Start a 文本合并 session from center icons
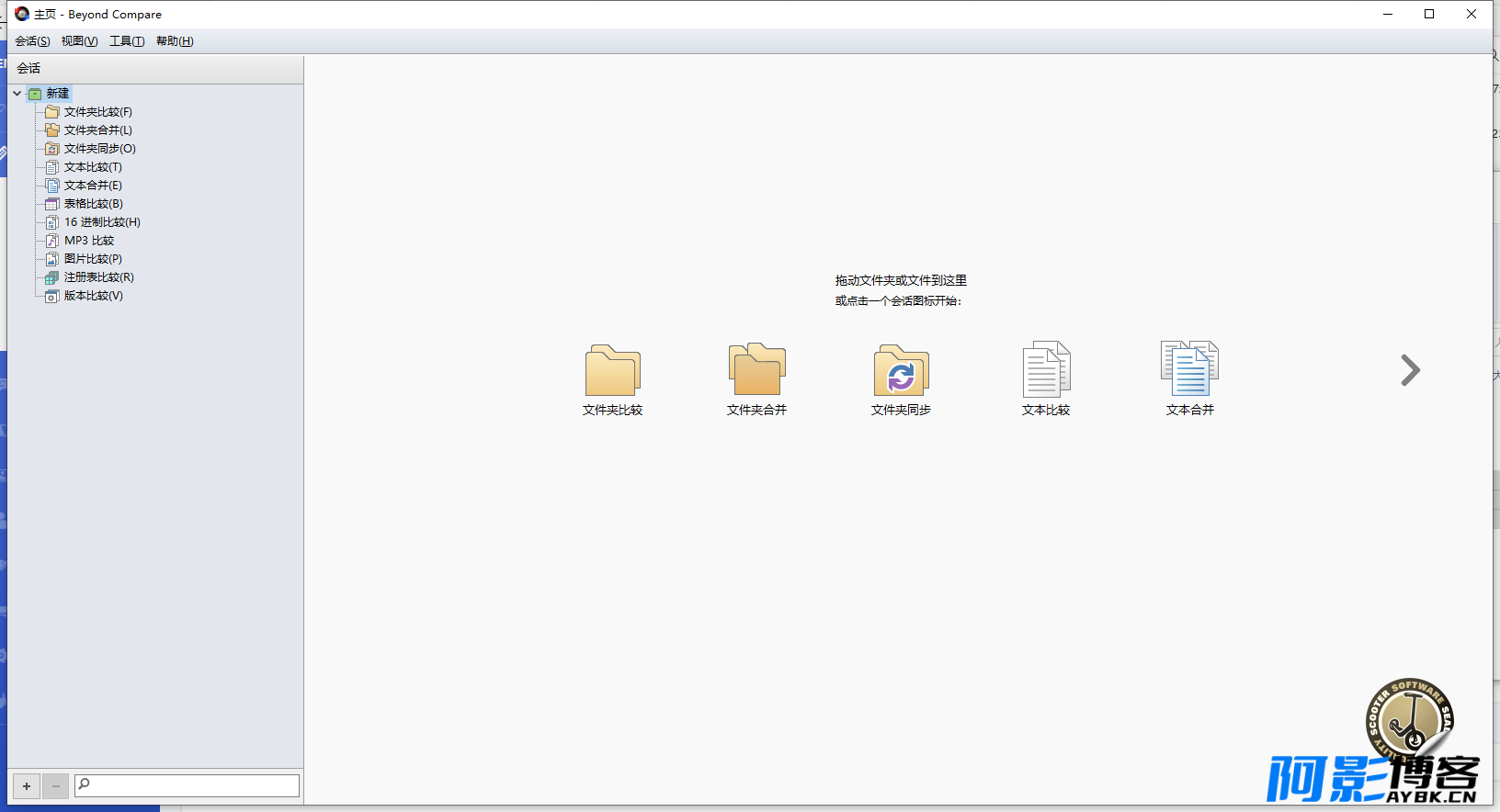Viewport: 1500px width, 812px height. point(1190,379)
